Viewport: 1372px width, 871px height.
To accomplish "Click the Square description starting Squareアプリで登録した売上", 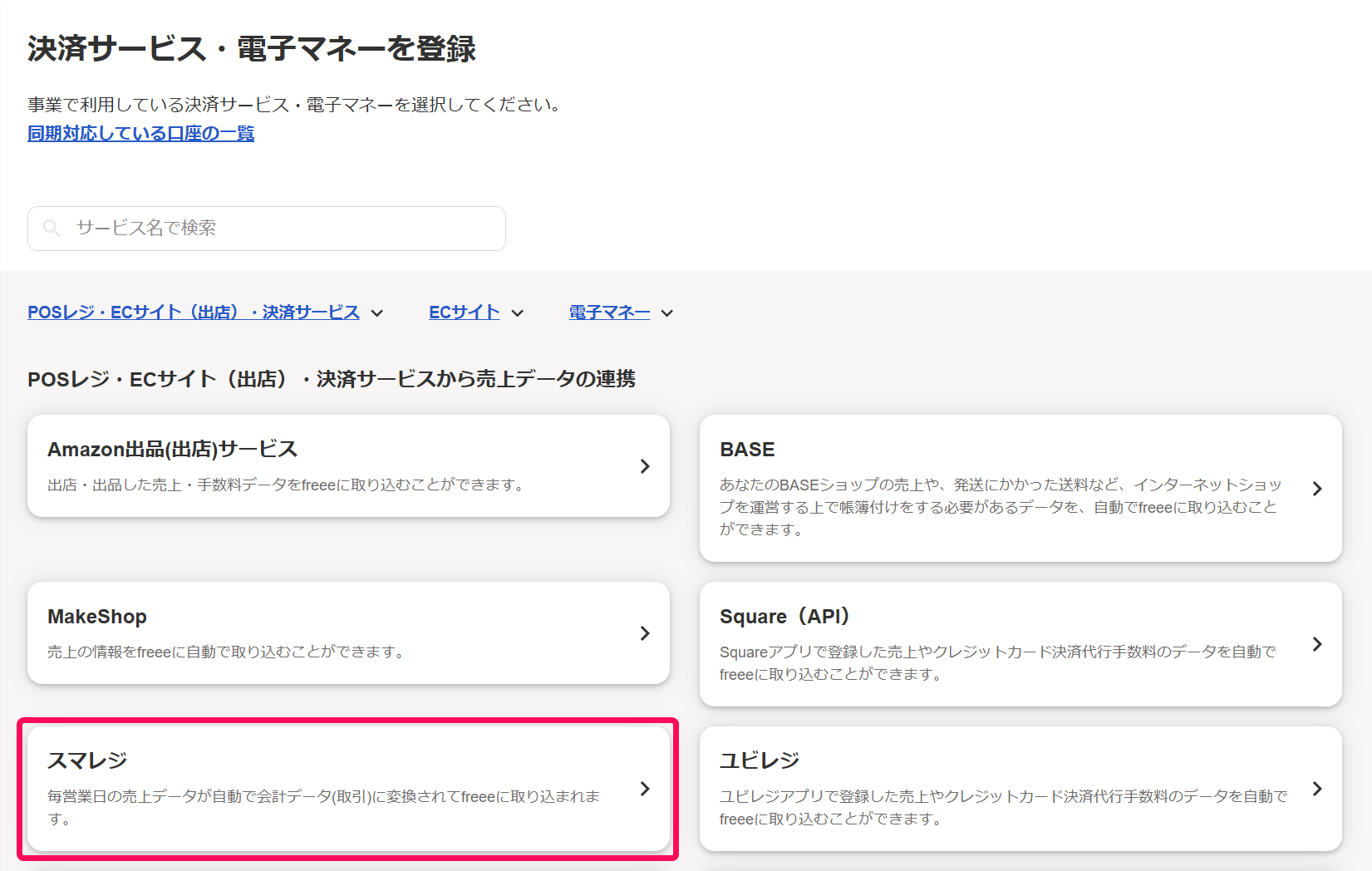I will pyautogui.click(x=997, y=663).
